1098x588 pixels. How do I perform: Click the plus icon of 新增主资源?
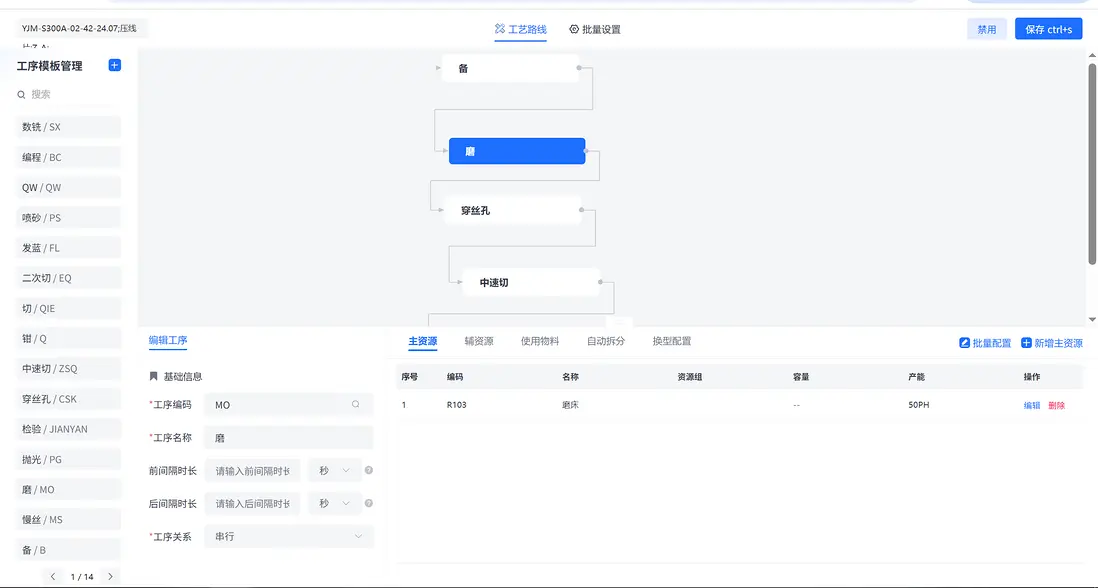(x=1025, y=342)
